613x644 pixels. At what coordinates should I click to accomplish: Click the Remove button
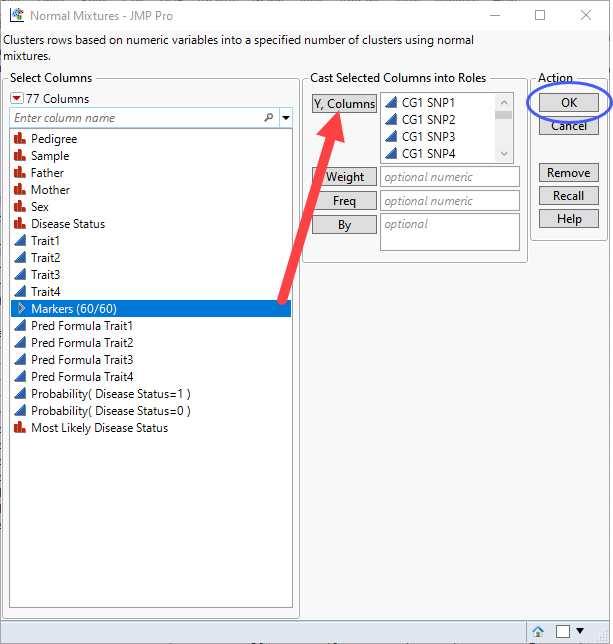click(x=569, y=172)
